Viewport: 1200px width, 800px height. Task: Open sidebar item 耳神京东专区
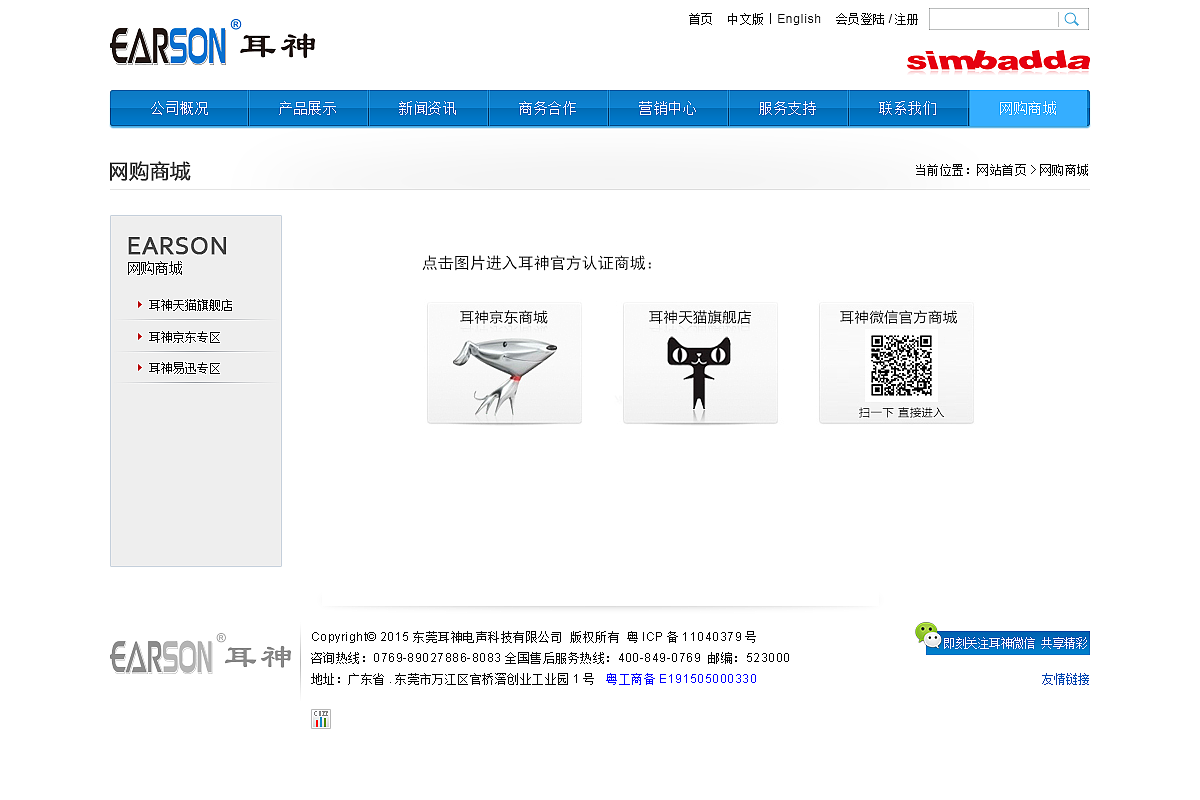click(x=184, y=337)
